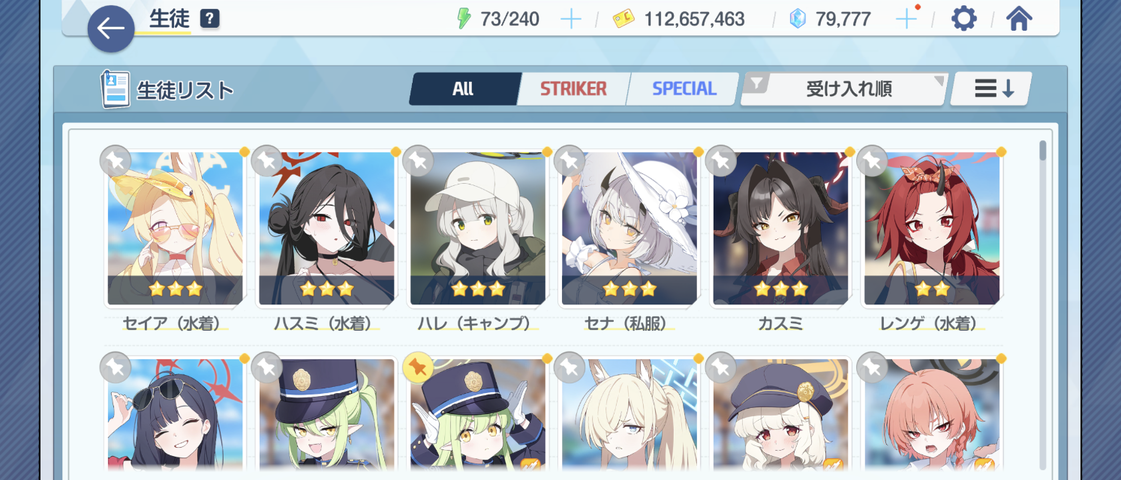Viewport: 1121px width, 480px height.
Task: Toggle pin on カスミ card
Action: point(721,161)
